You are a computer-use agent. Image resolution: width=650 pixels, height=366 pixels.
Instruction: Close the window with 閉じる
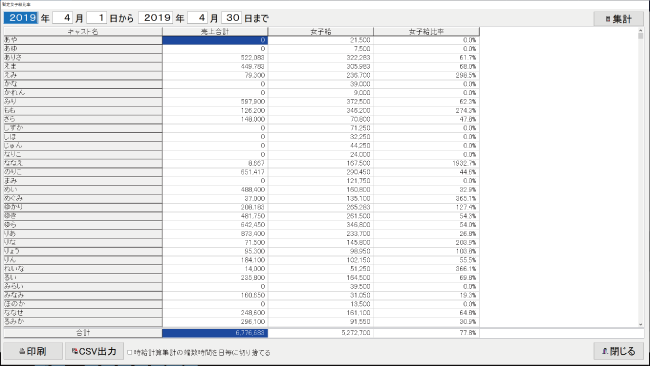pos(618,351)
